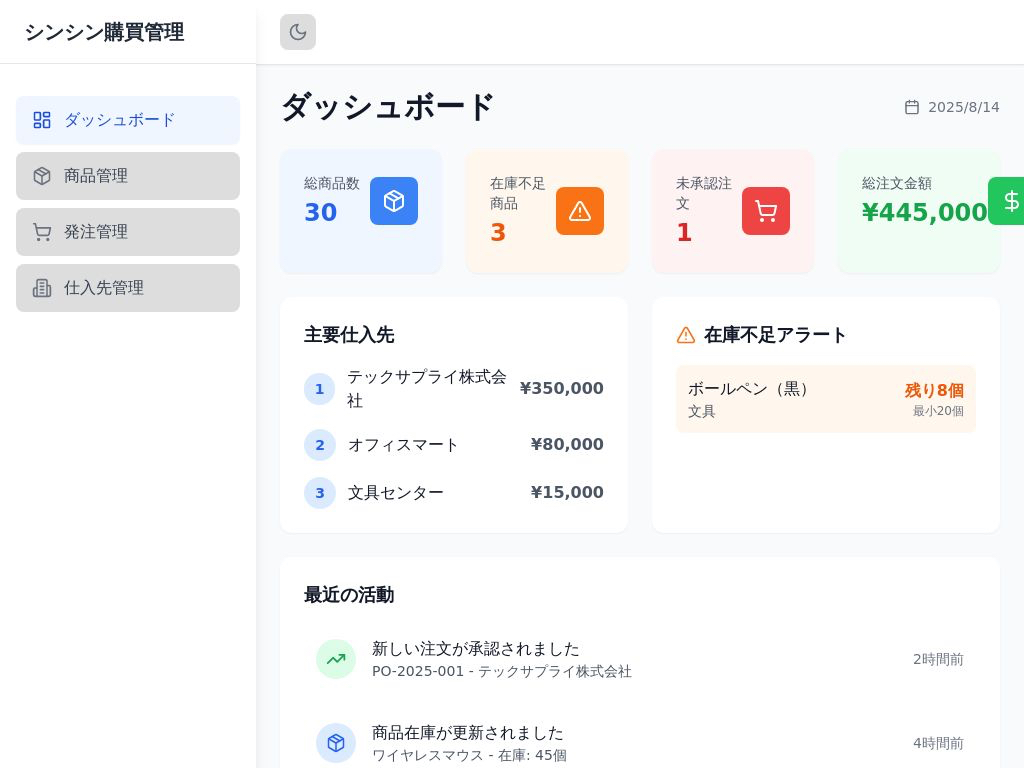The width and height of the screenshot is (1024, 768).
Task: Click 文具センター in the supplier list
Action: pos(396,493)
